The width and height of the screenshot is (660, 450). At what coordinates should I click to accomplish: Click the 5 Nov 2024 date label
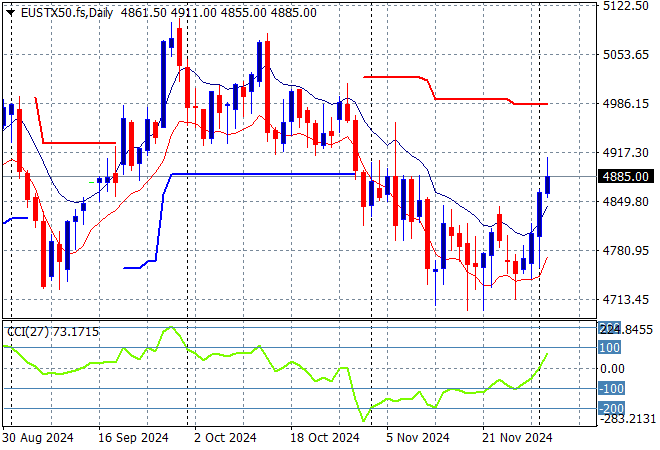pyautogui.click(x=417, y=437)
